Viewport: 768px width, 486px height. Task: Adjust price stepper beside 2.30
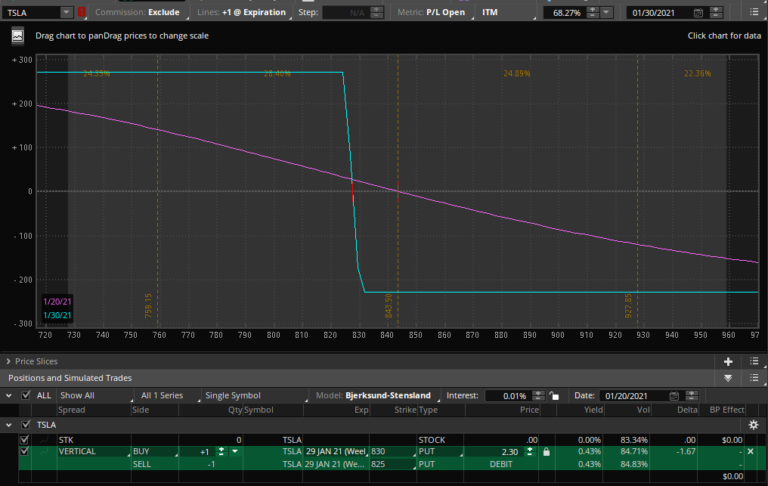tap(530, 452)
